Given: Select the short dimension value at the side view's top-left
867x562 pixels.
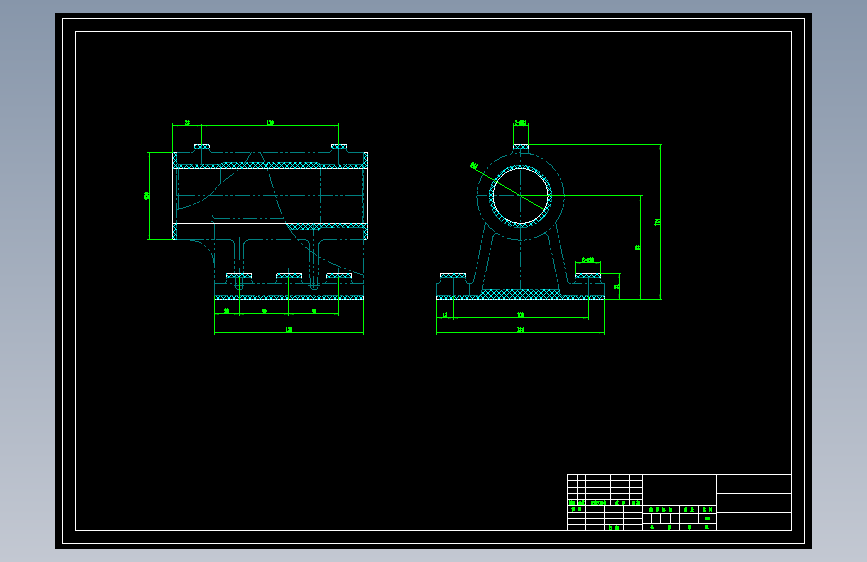Looking at the screenshot, I should pos(187,122).
